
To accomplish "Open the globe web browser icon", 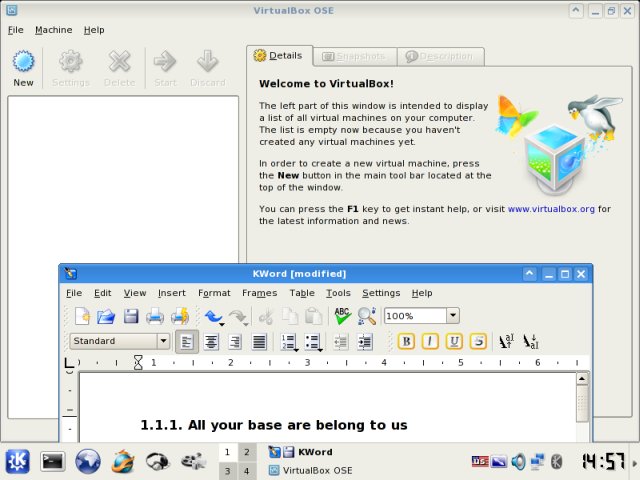I will (88, 462).
